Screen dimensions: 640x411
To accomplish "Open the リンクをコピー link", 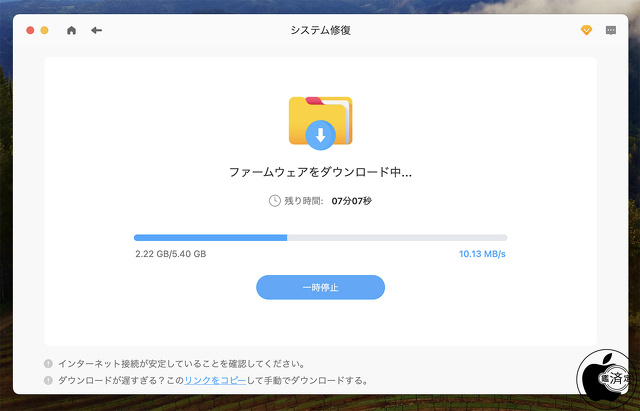I will pos(215,380).
